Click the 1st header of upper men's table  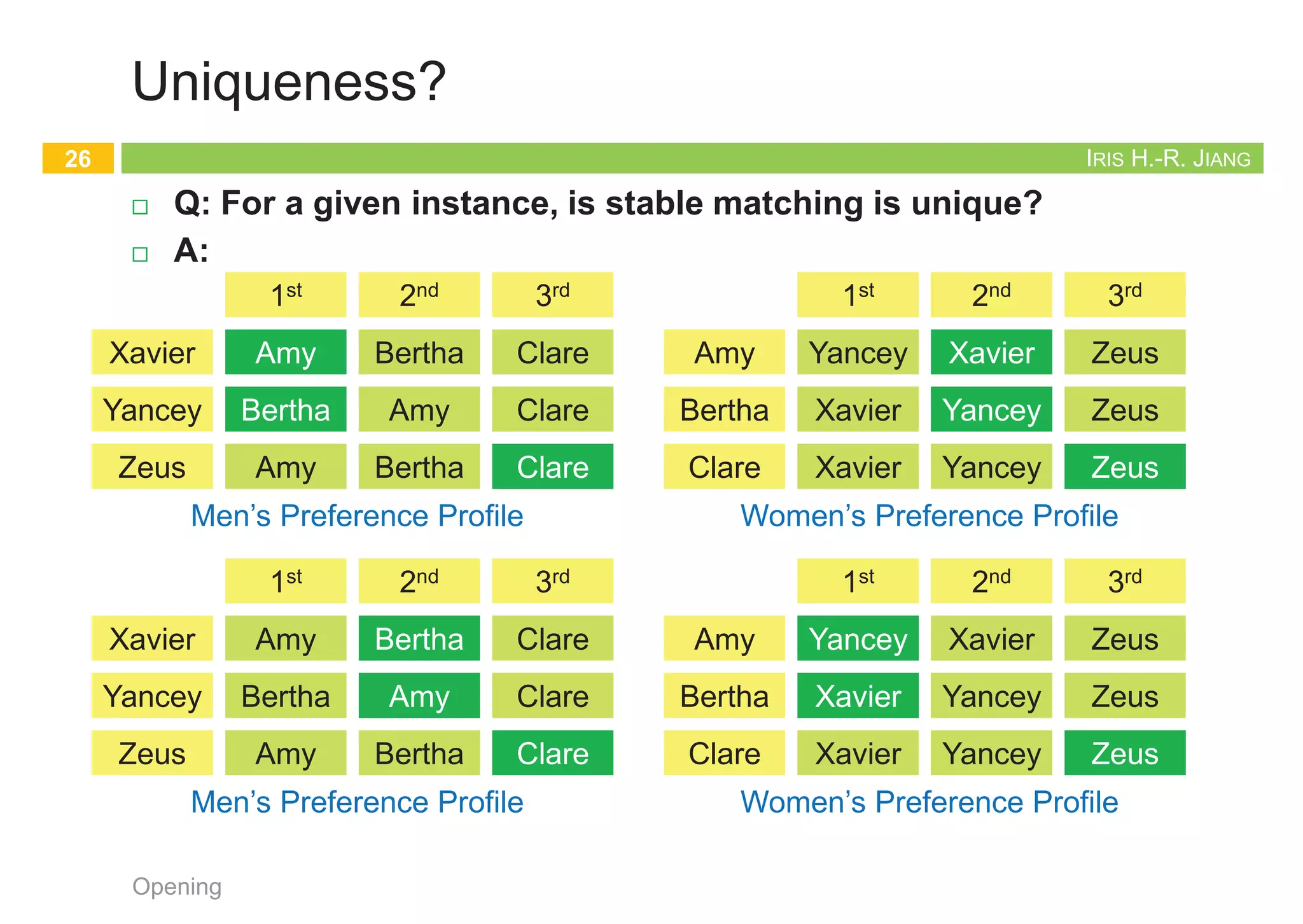tap(286, 295)
